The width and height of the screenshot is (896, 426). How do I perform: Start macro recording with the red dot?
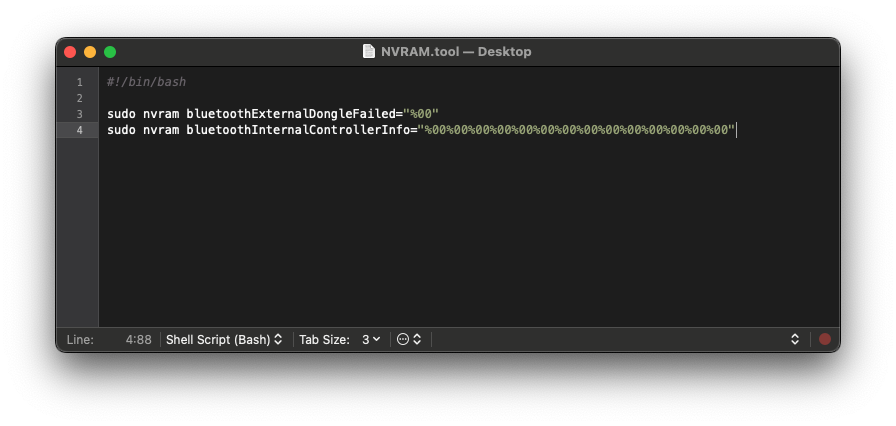(x=825, y=339)
